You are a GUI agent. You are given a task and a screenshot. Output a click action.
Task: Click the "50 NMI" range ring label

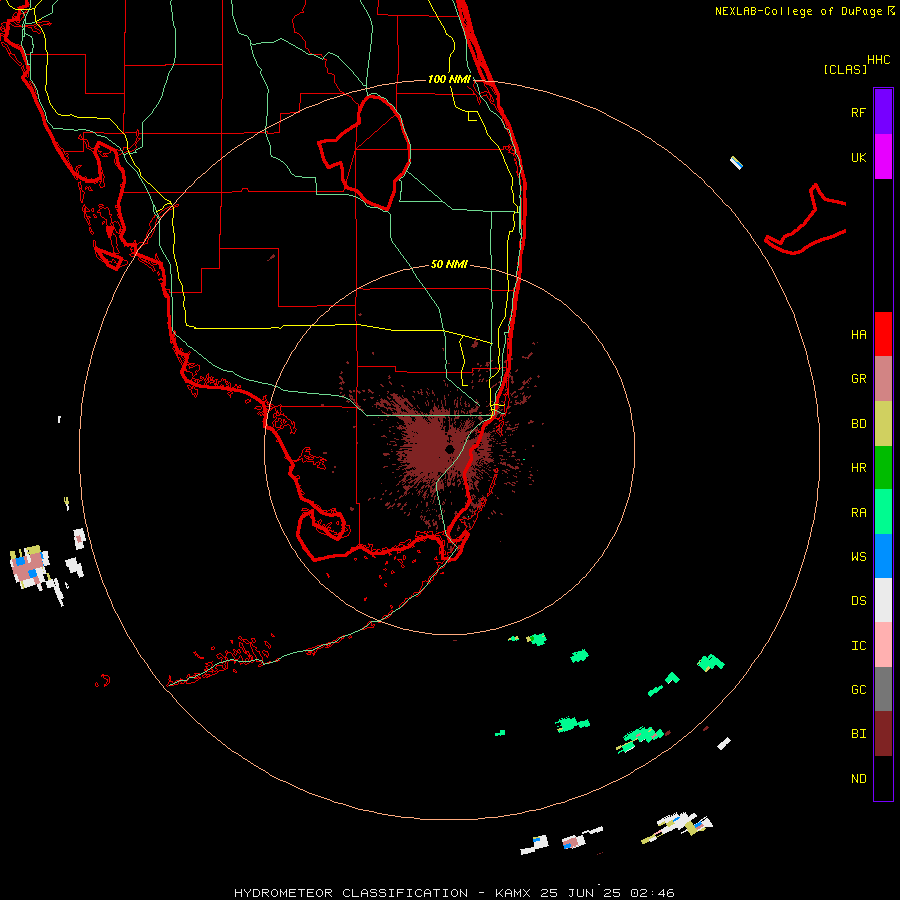pos(449,264)
